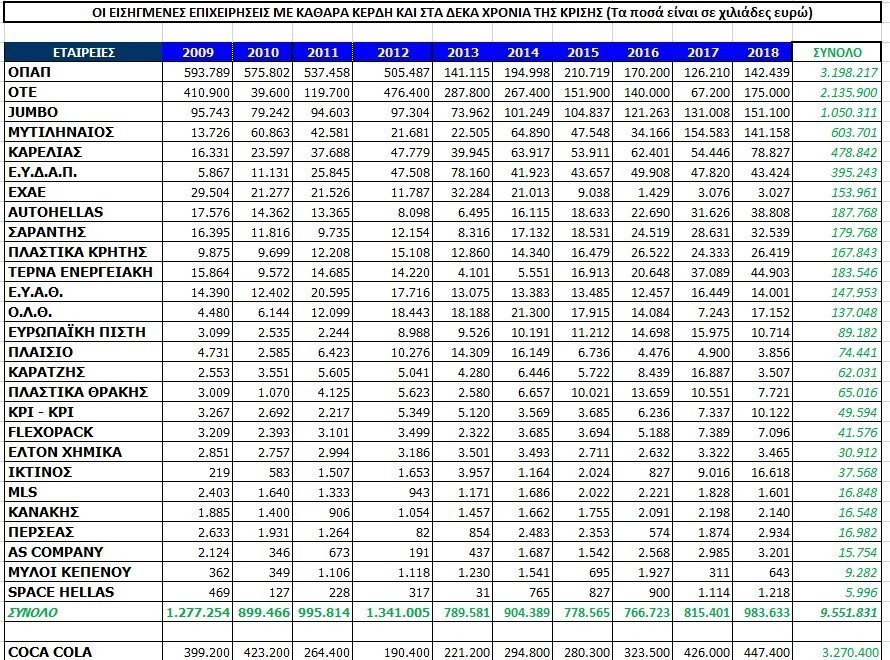Select the italic ΣΥΝΟΛΟ totals row label

33,612
